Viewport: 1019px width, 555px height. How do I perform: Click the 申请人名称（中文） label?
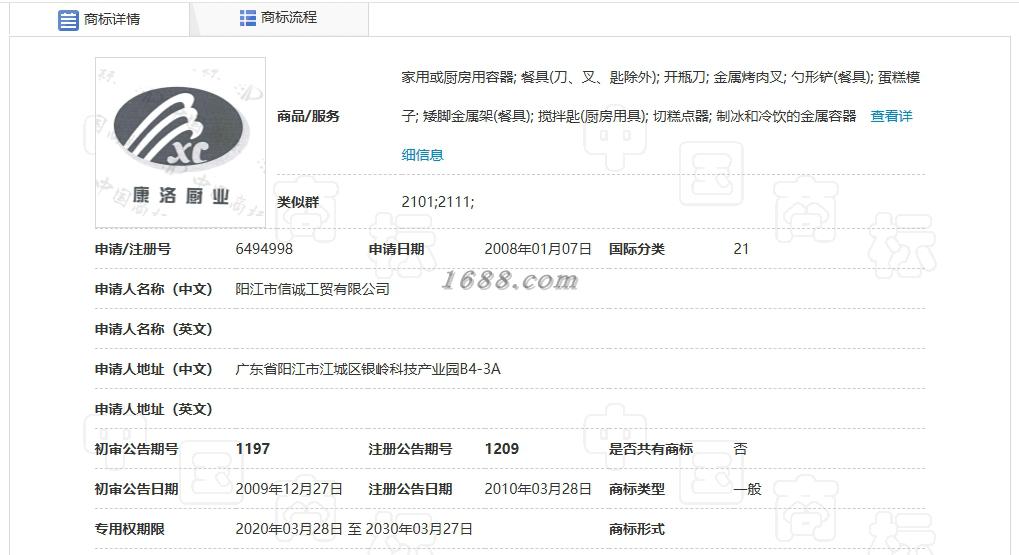(x=153, y=289)
